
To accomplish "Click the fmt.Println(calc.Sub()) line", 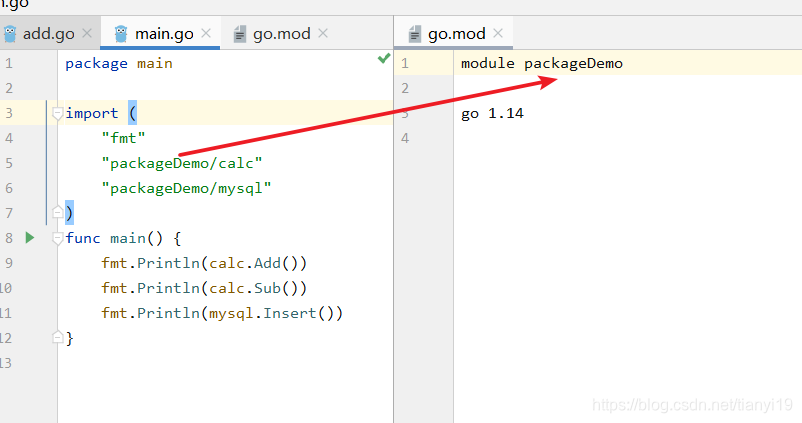I will tap(204, 288).
